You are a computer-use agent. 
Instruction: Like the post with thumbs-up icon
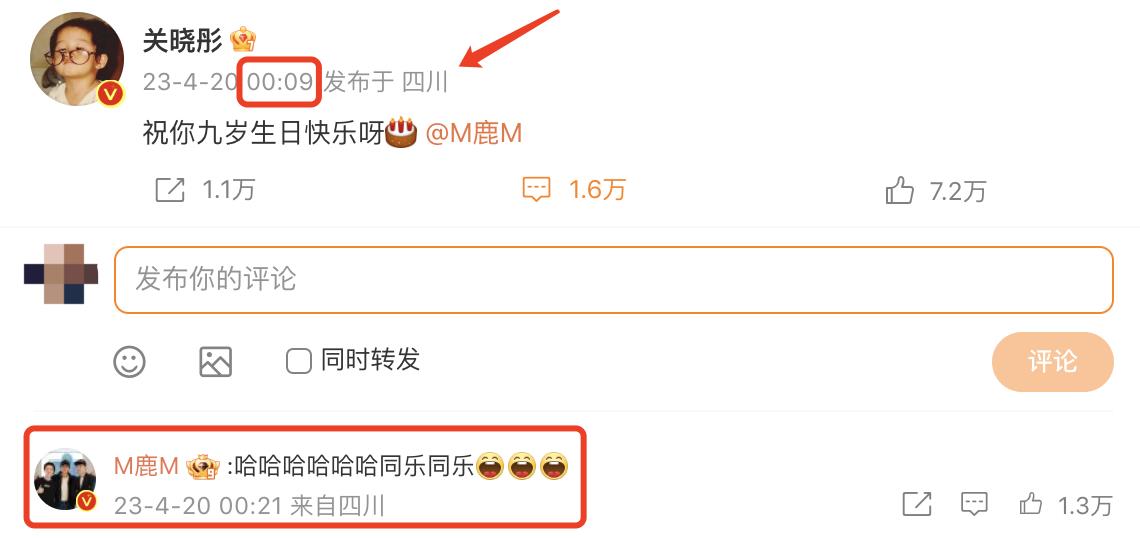(x=899, y=190)
